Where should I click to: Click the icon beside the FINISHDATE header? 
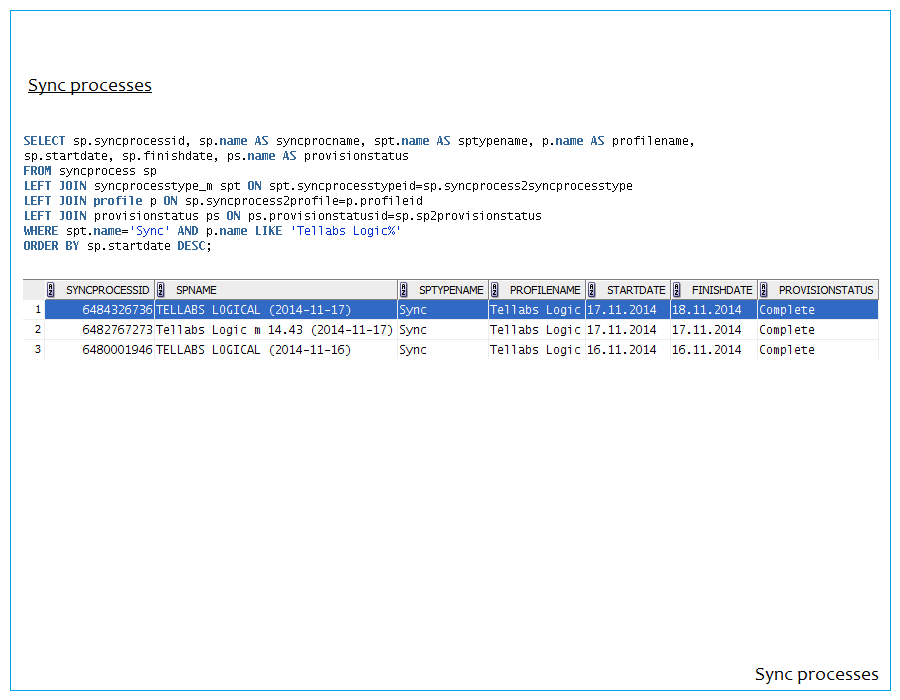tap(677, 290)
